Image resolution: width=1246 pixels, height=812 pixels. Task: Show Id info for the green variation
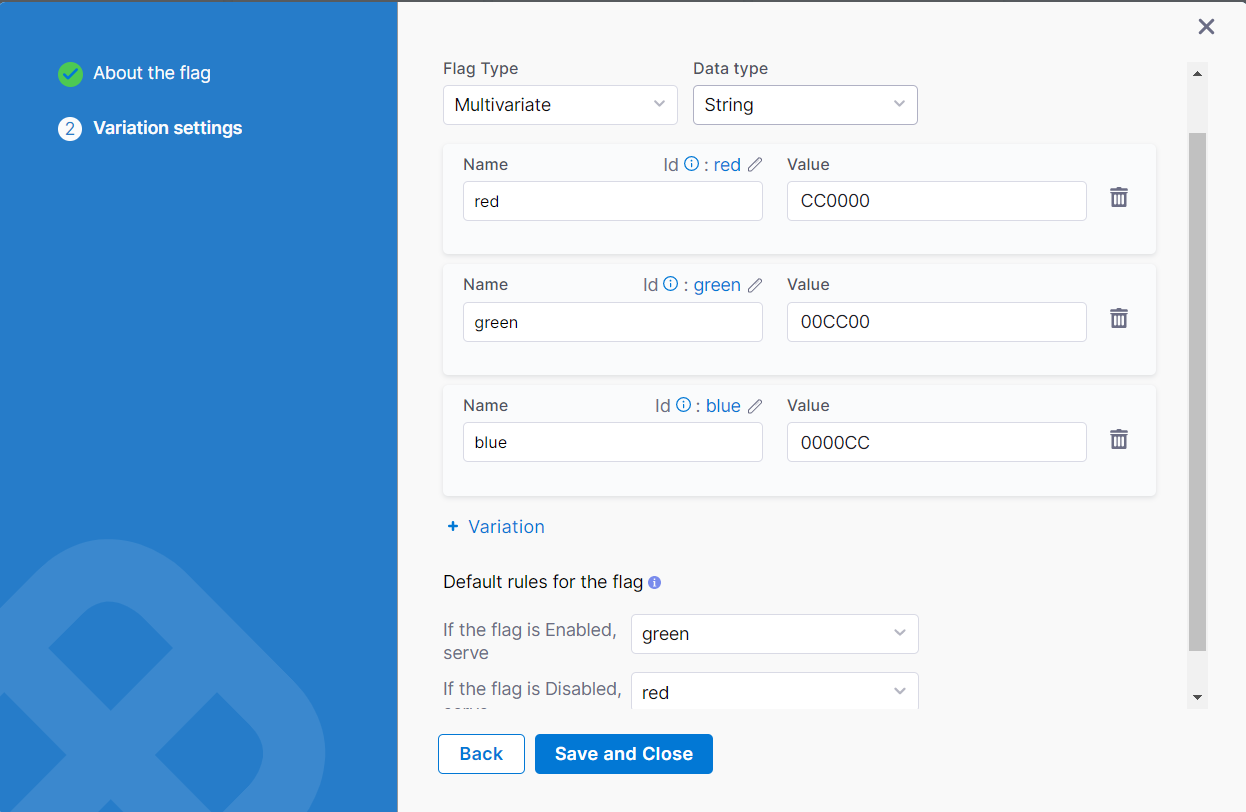[671, 284]
